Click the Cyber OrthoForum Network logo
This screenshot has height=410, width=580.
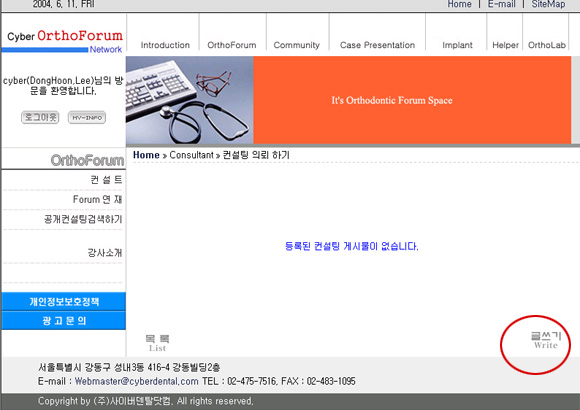pos(64,41)
